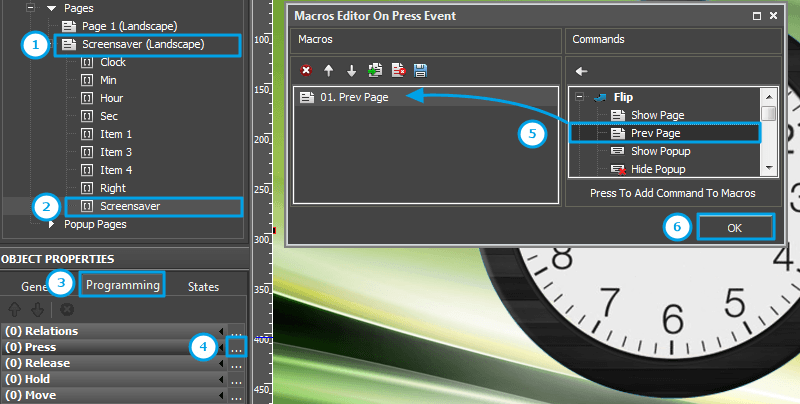Screen dimensions: 800x404
Task: Confirm with the OK button
Action: pos(734,228)
